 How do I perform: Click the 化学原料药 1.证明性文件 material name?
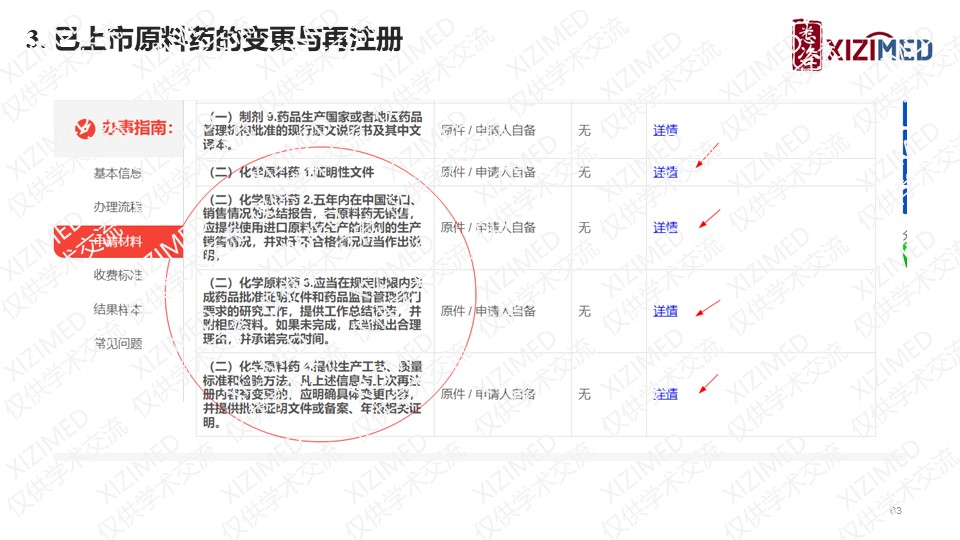292,172
